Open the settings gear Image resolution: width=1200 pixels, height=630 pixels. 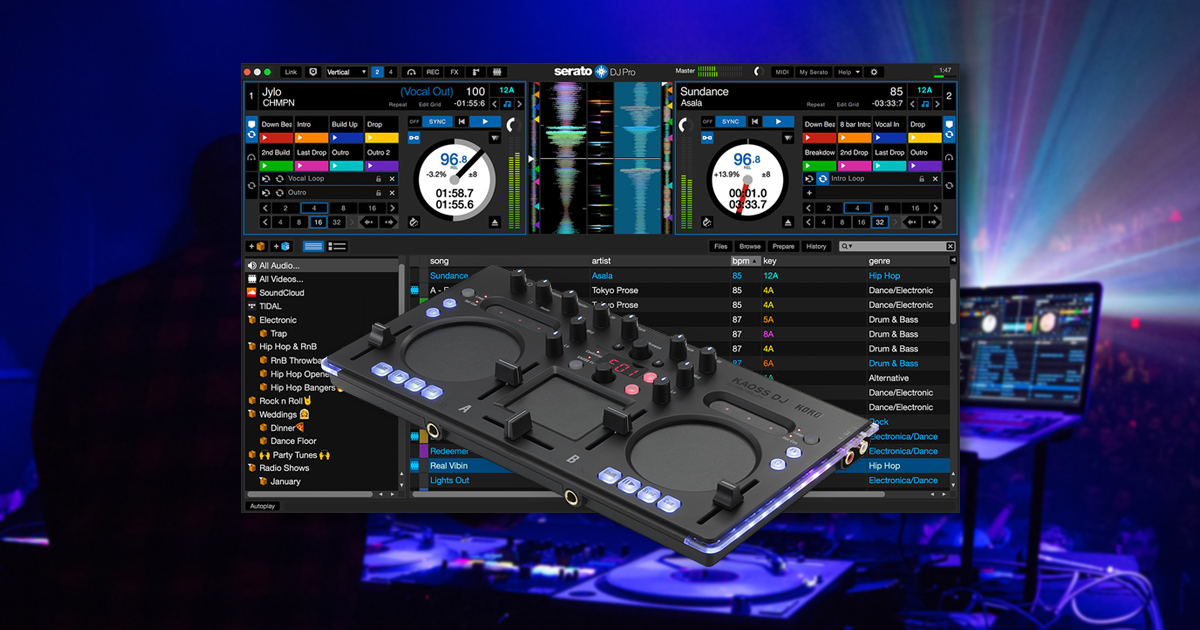(x=873, y=72)
